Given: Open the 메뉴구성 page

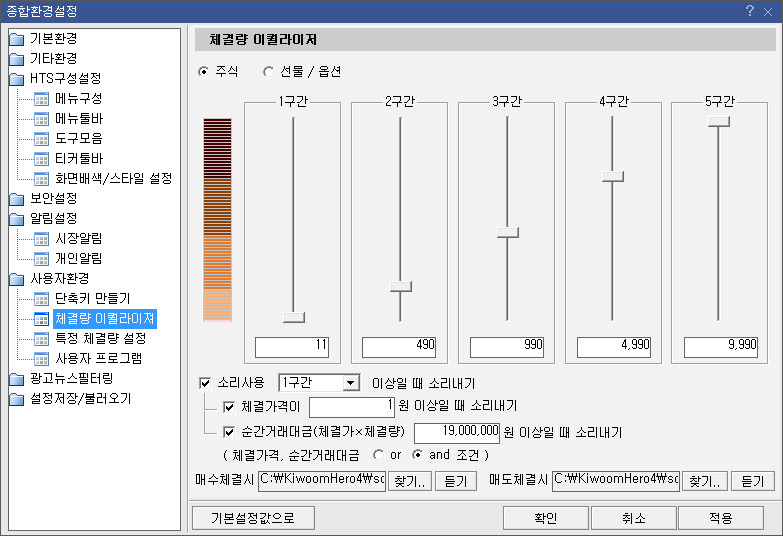Looking at the screenshot, I should 78,98.
